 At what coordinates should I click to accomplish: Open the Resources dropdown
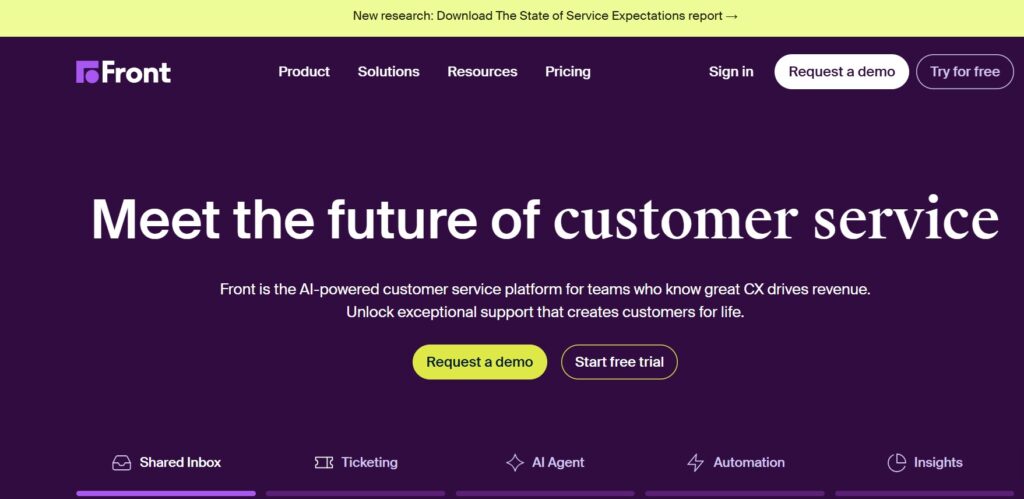click(x=482, y=72)
